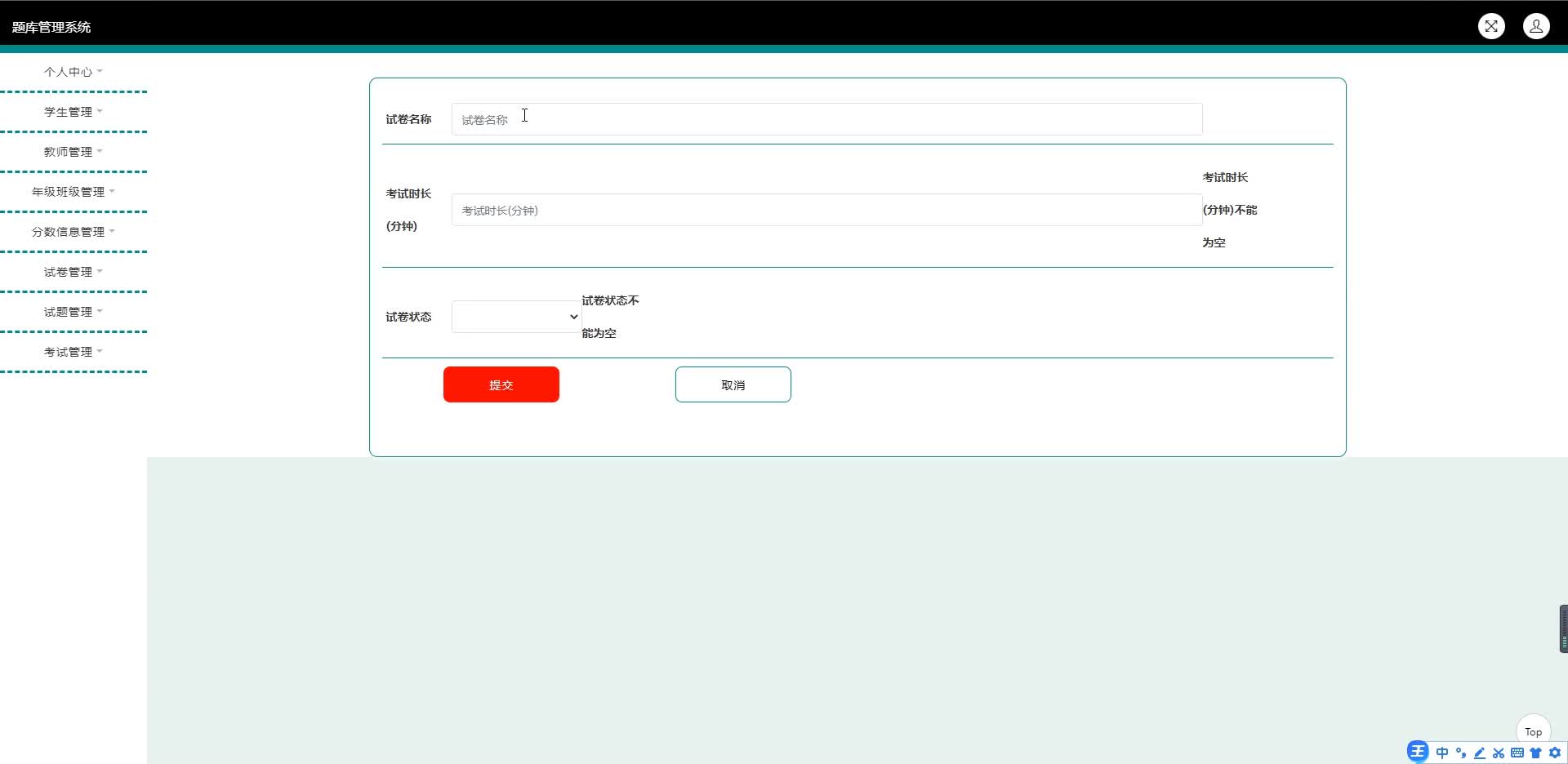Click the 取消 cancel button
This screenshot has height=764, width=1568.
(x=733, y=384)
